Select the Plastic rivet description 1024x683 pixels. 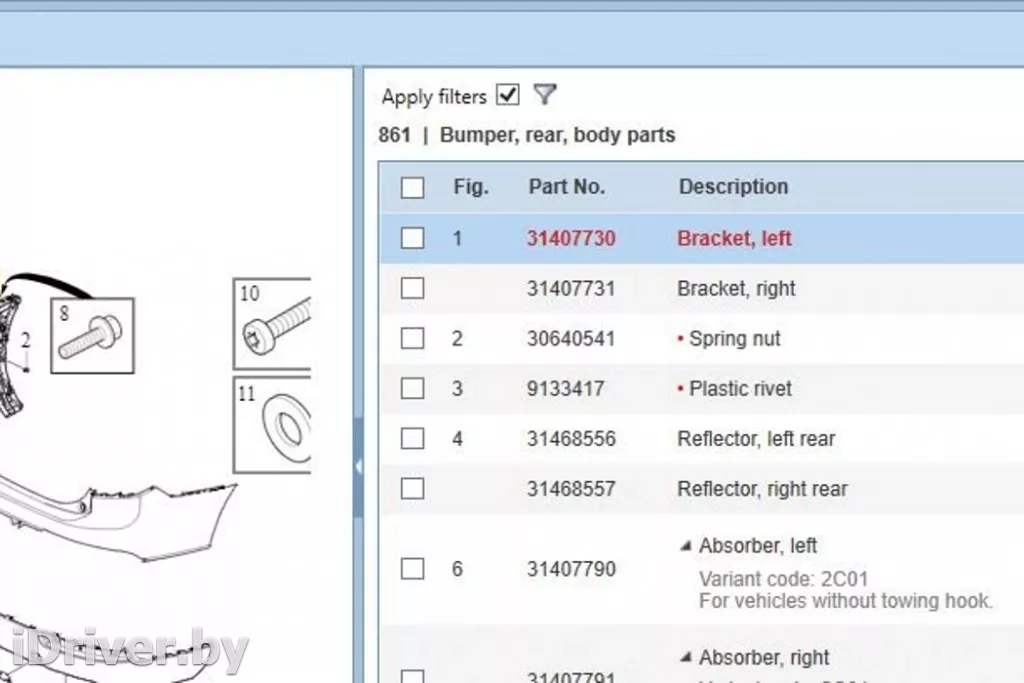pos(741,389)
